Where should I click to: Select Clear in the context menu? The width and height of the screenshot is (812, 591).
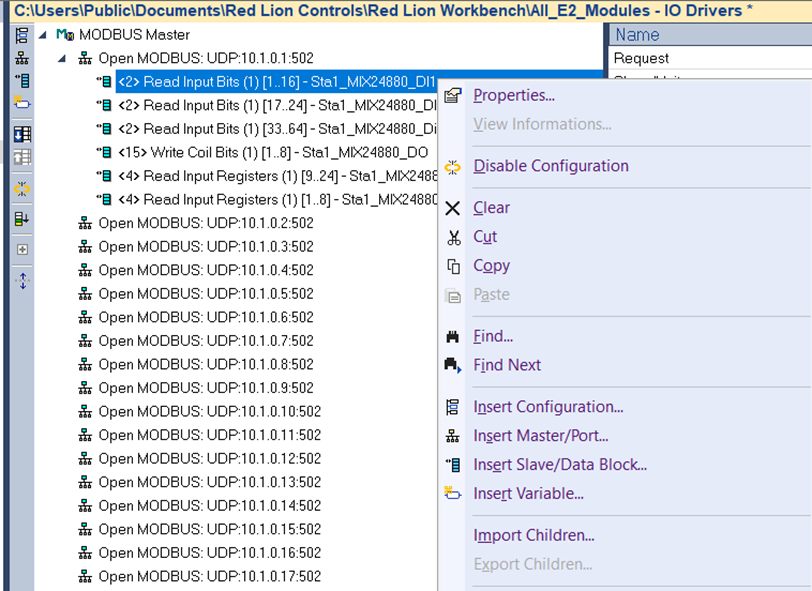(491, 208)
